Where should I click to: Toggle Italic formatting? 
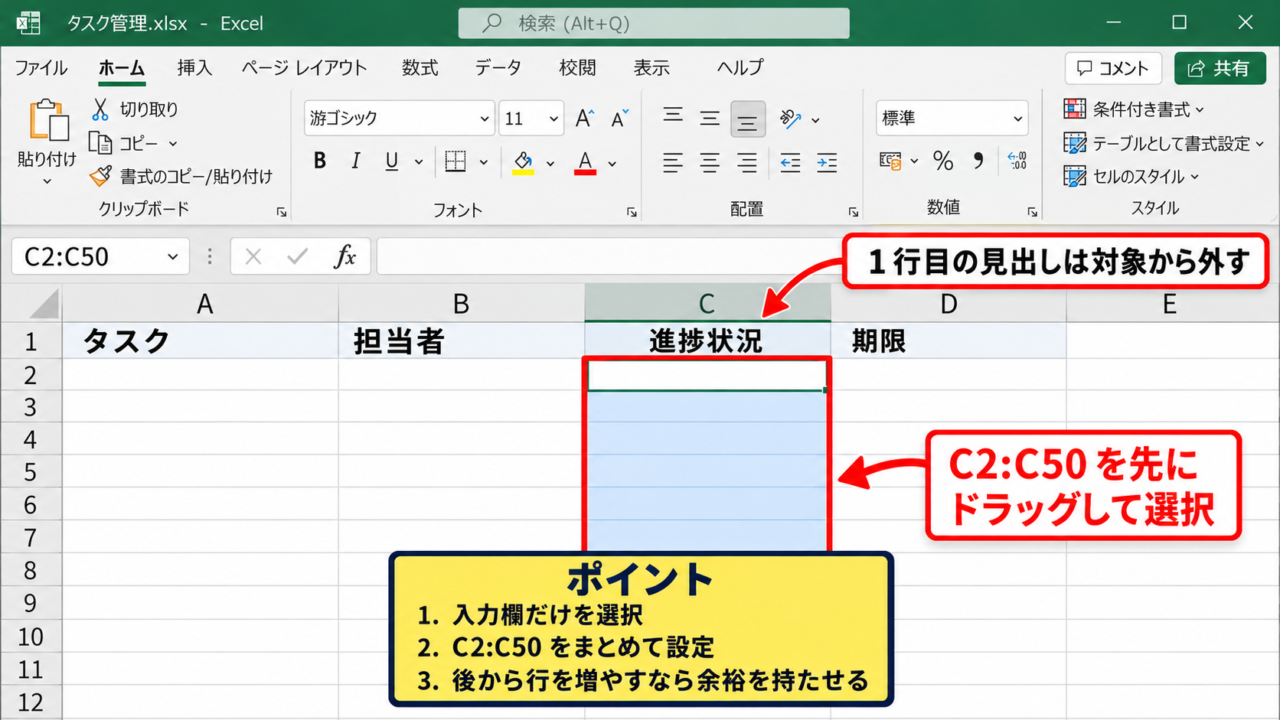(355, 161)
